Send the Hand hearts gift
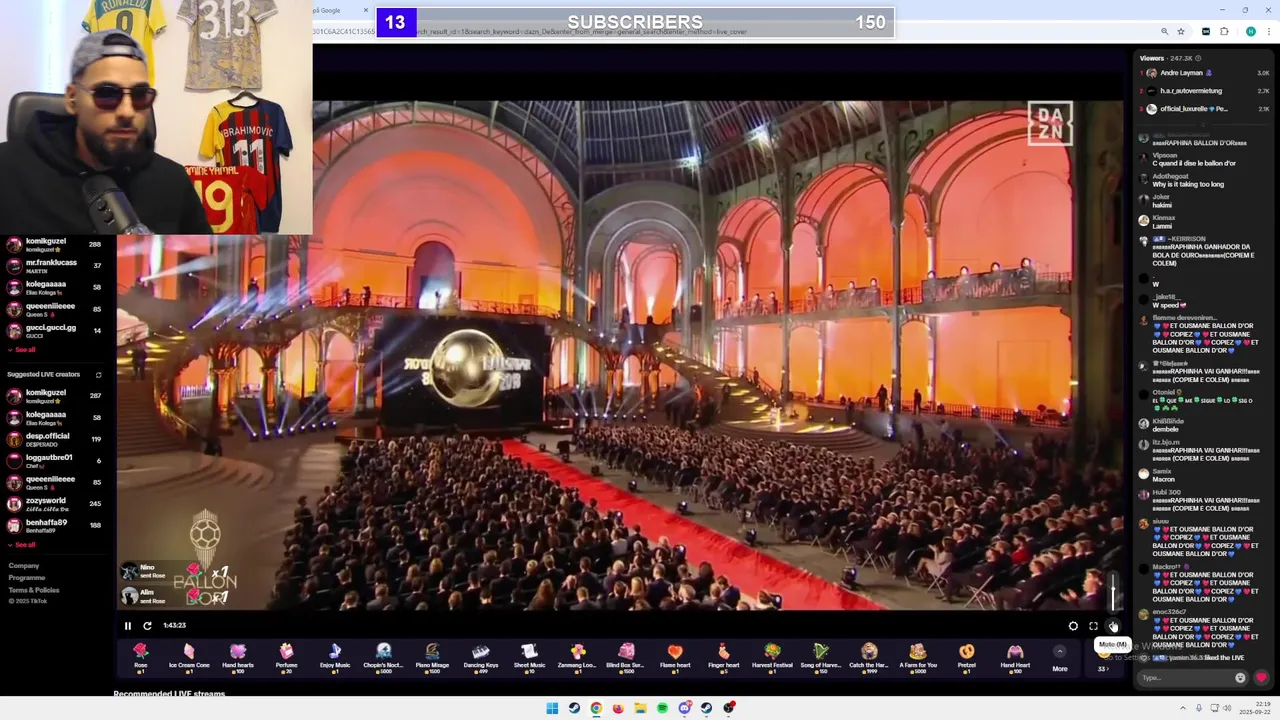This screenshot has width=1280, height=720. pos(238,656)
